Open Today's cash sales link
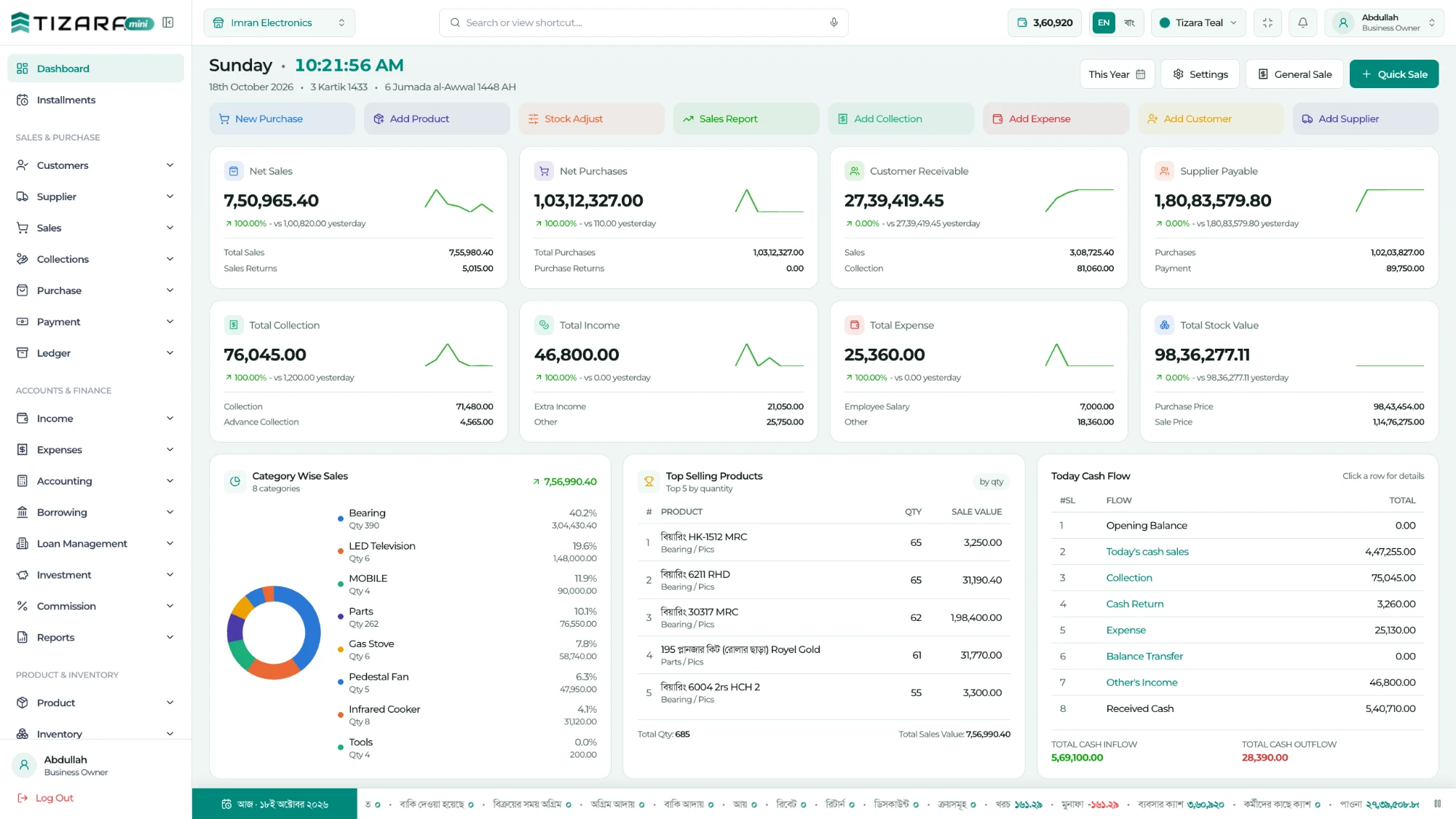 click(1147, 551)
